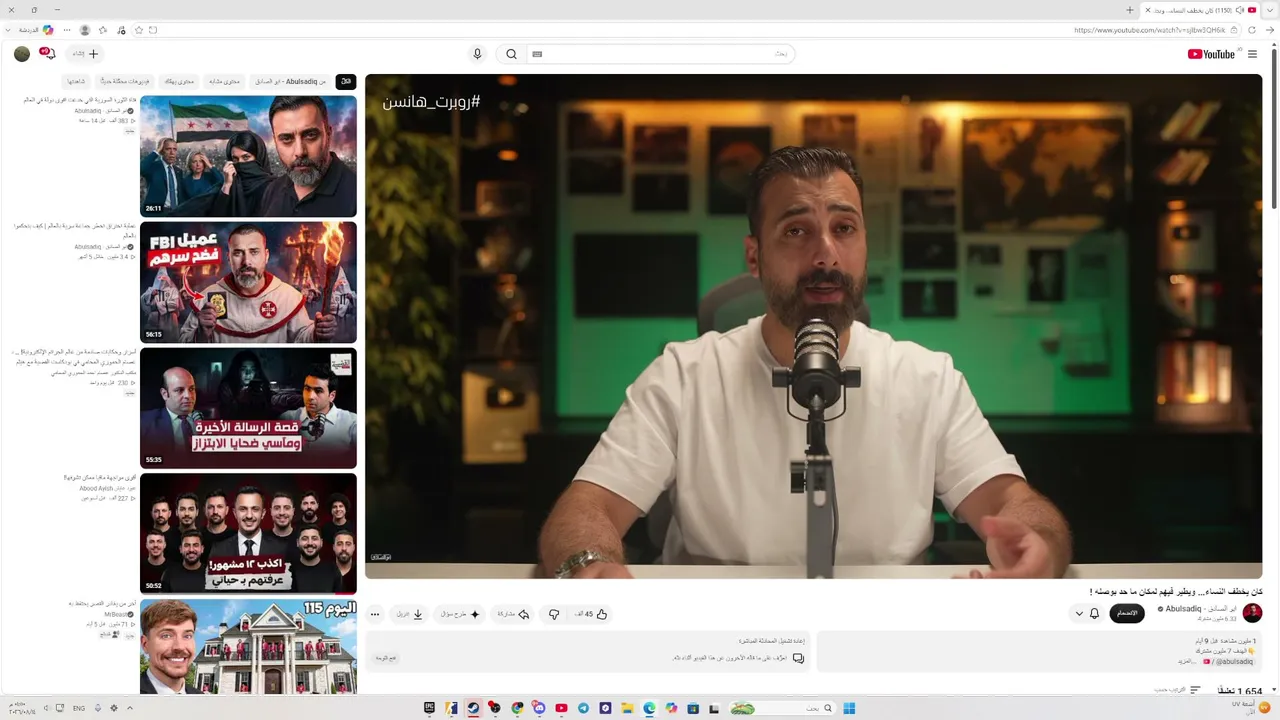Image resolution: width=1280 pixels, height=720 pixels.
Task: Open the 55:35 blackmail story thumbnail
Action: [248, 408]
